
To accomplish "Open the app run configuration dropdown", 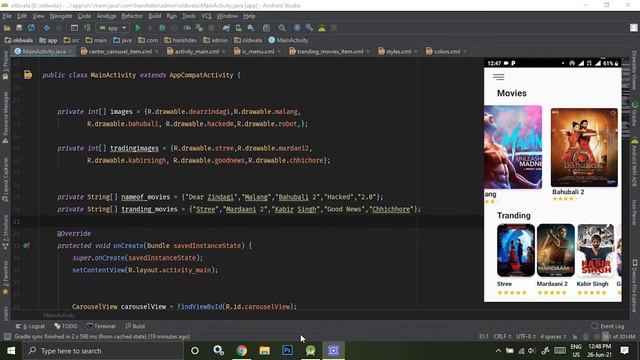I will [113, 28].
